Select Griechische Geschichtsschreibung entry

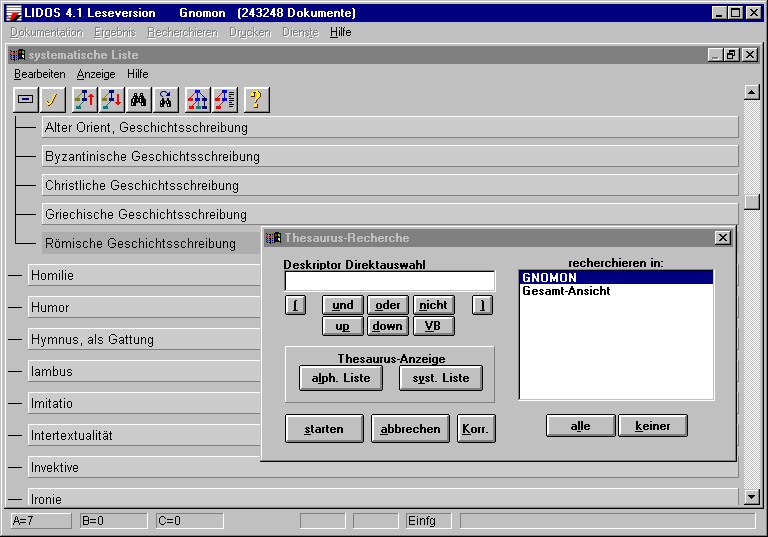point(390,214)
